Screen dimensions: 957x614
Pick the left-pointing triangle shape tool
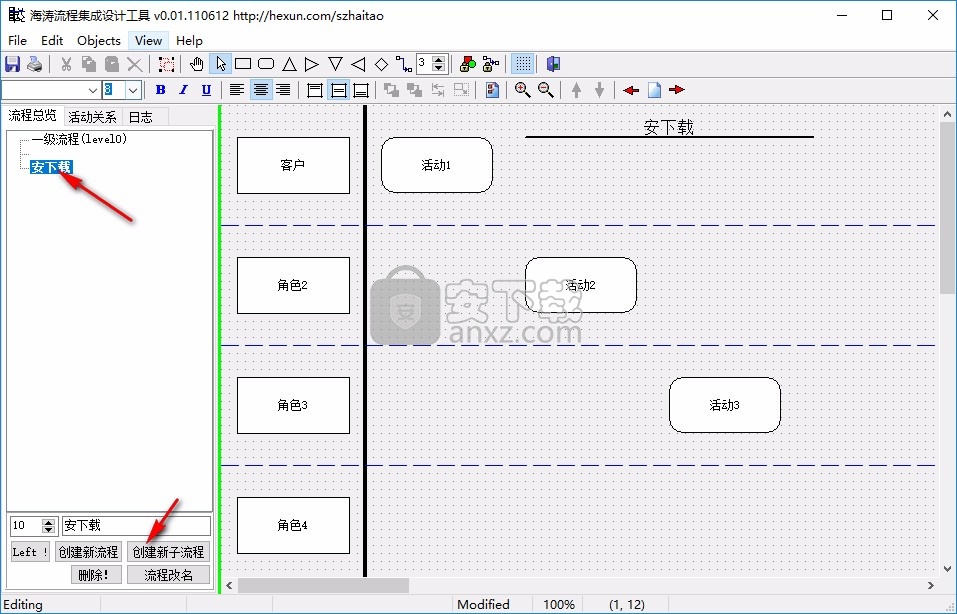(x=358, y=64)
